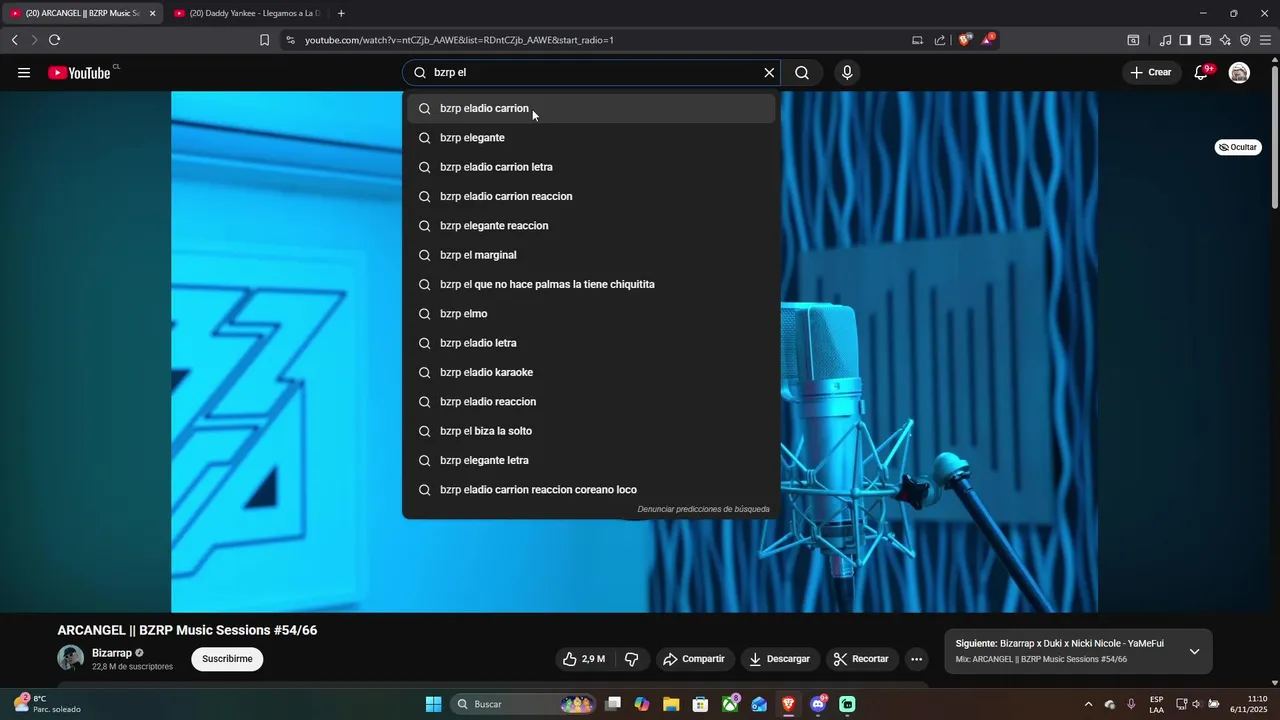Open a new browser tab
The width and height of the screenshot is (1280, 720).
click(341, 13)
